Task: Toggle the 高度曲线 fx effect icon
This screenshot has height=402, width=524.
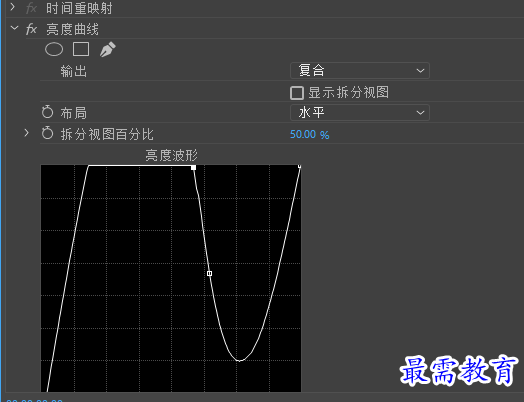Action: point(31,29)
